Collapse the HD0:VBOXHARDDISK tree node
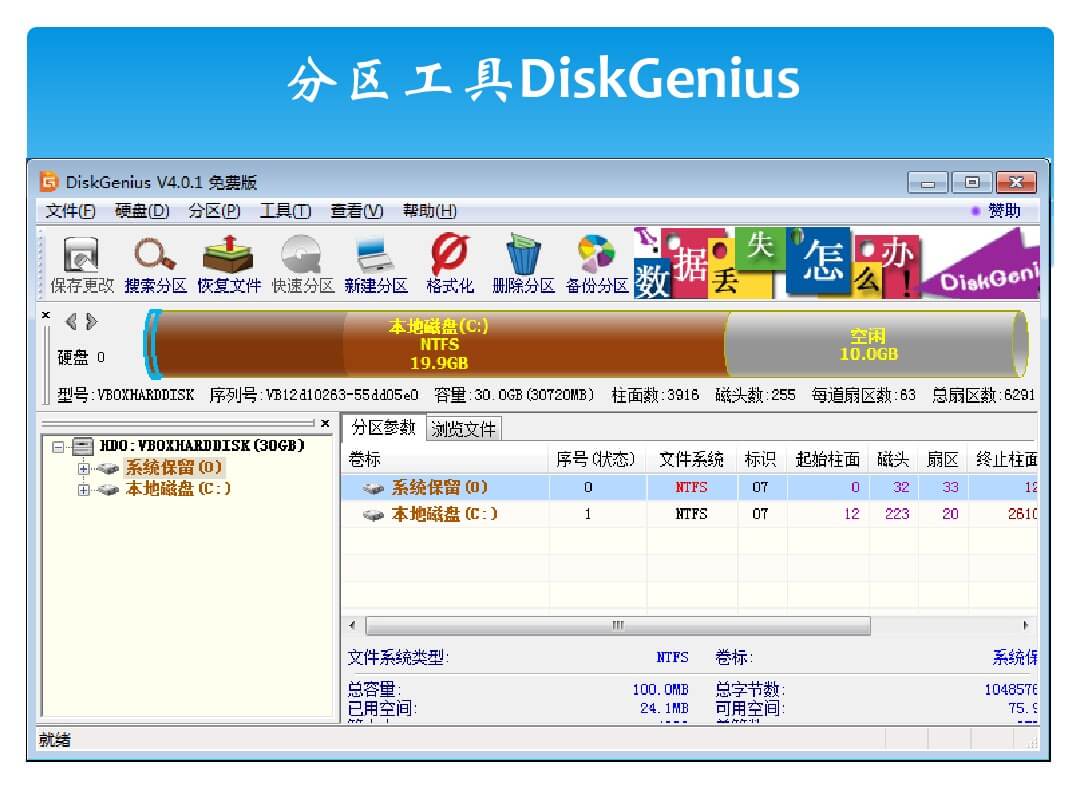Image resolution: width=1080 pixels, height=810 pixels. (58, 446)
